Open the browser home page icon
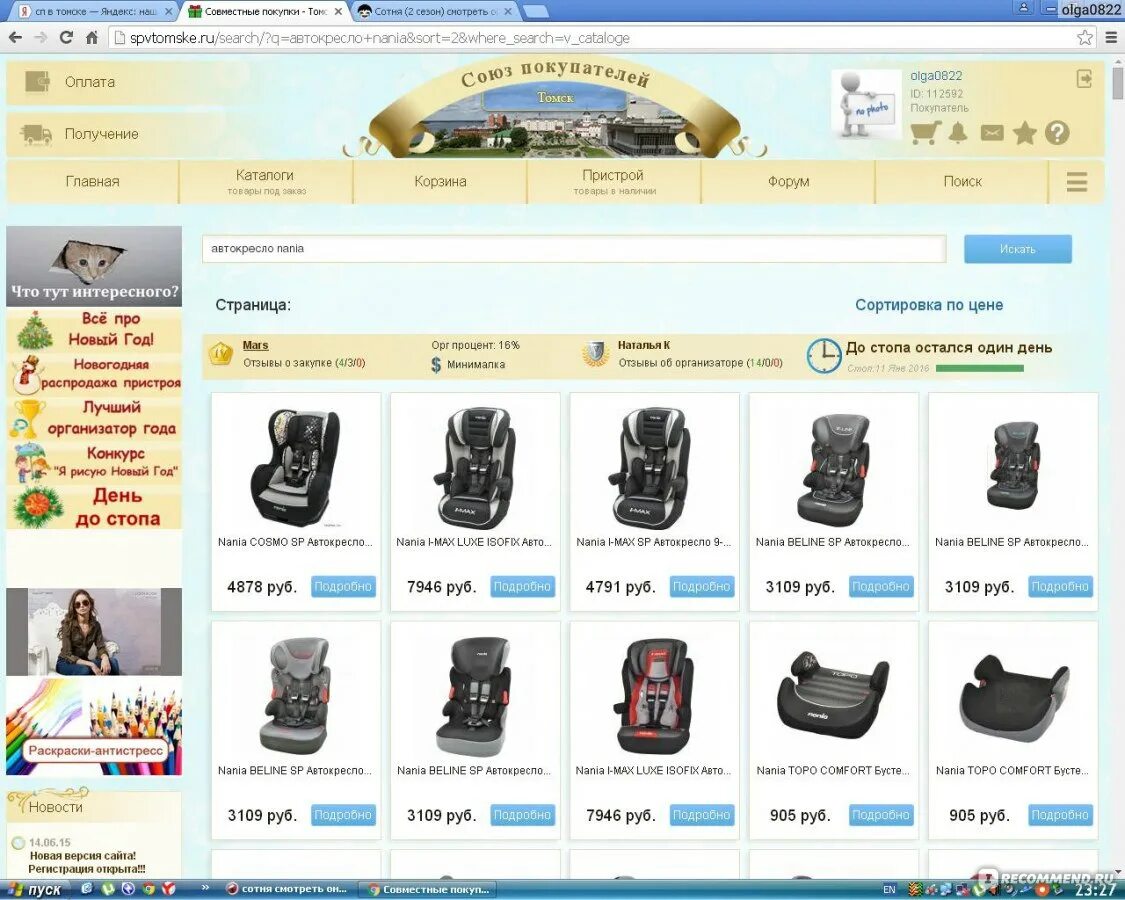The height and width of the screenshot is (900, 1125). [92, 37]
